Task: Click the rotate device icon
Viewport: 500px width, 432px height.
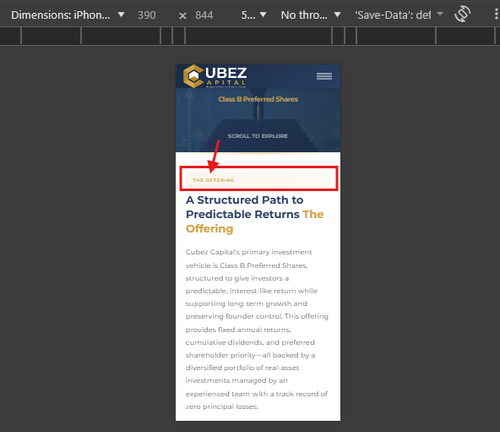Action: pyautogui.click(x=462, y=14)
